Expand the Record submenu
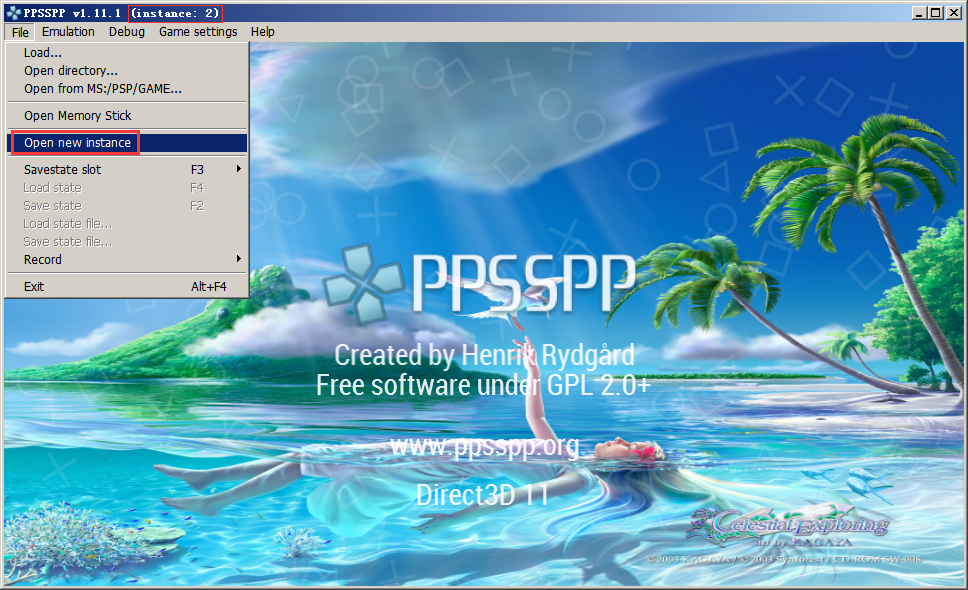 point(127,260)
